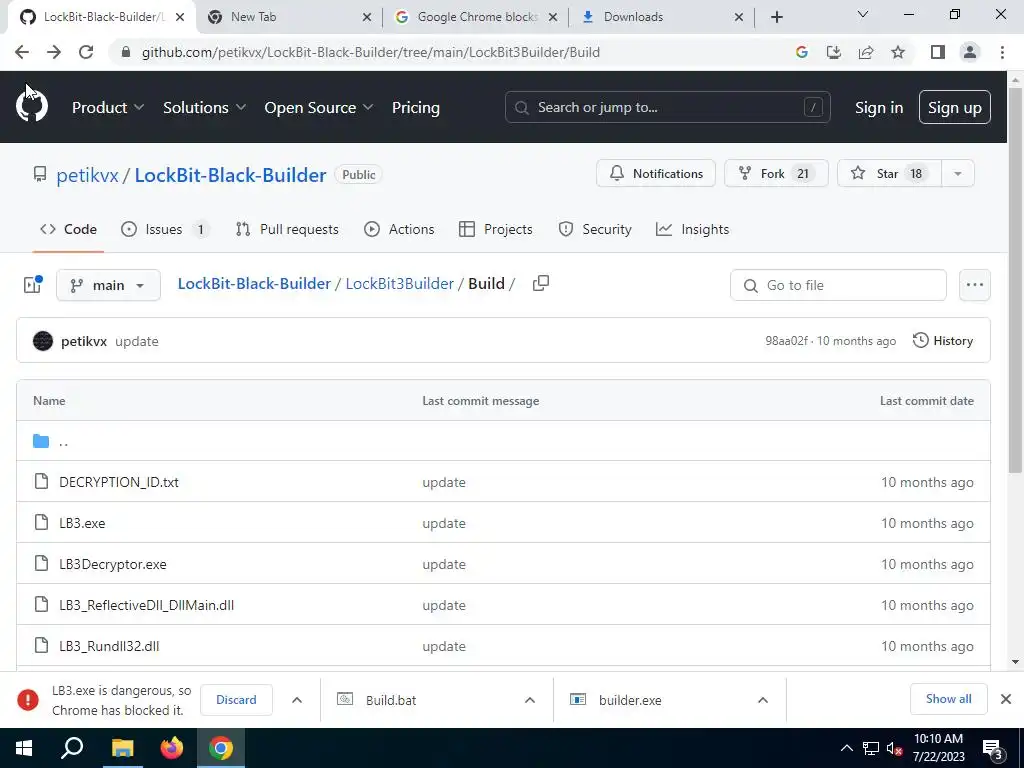Open Windows search from the taskbar
Viewport: 1024px width, 768px height.
[x=72, y=748]
